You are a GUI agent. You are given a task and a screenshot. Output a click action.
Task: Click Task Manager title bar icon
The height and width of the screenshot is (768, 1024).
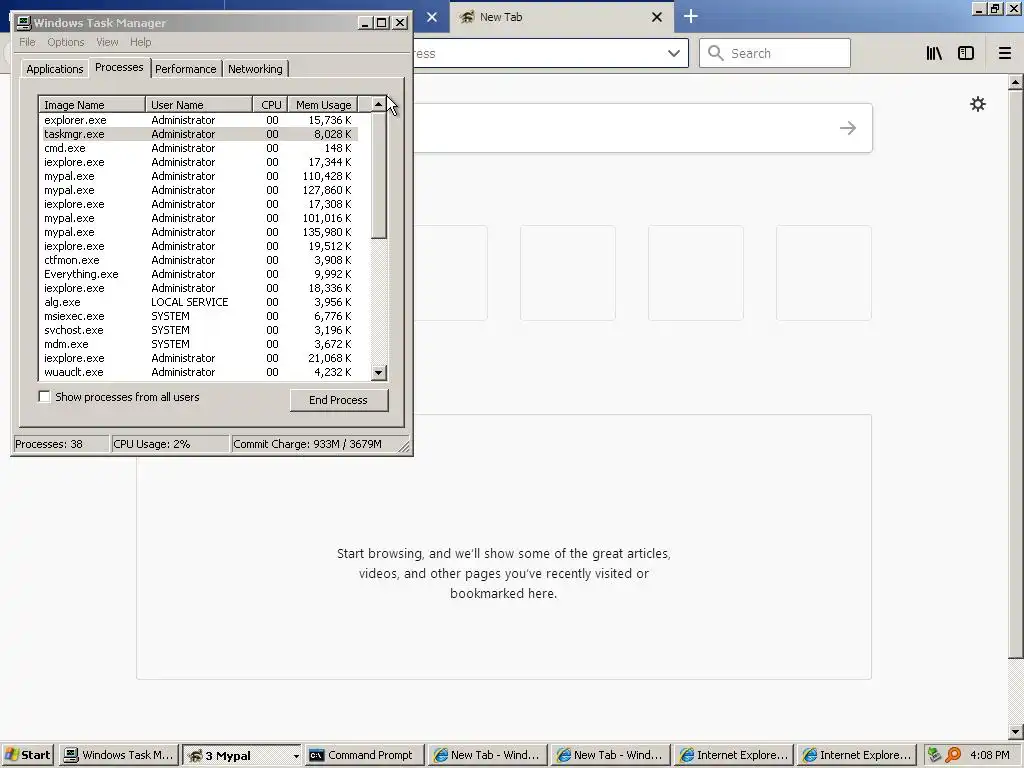[x=24, y=23]
